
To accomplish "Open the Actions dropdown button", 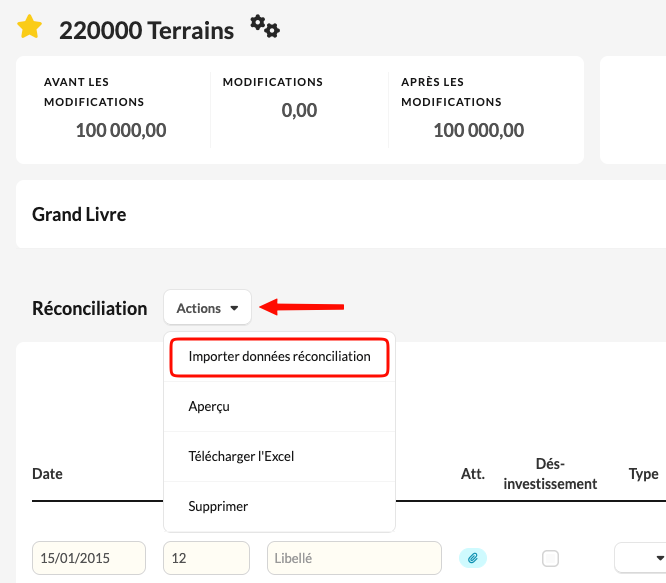I will click(x=207, y=308).
